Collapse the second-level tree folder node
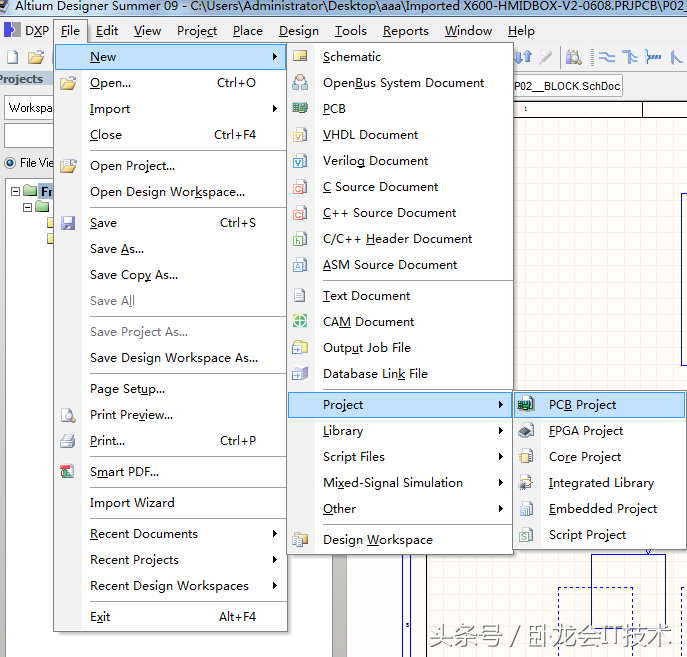Viewport: 687px width, 657px height. pos(28,207)
